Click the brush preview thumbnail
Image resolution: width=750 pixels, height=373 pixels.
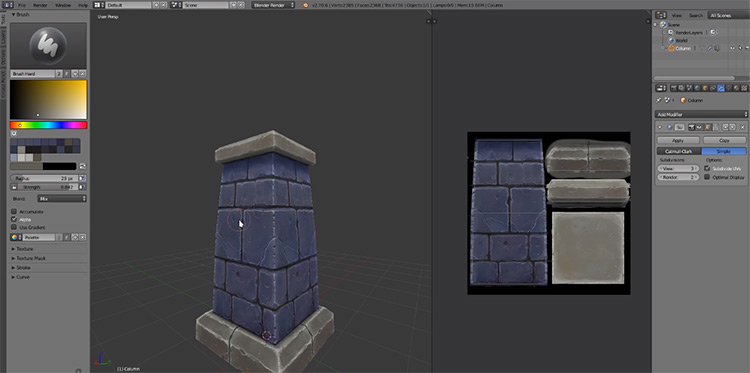pos(48,45)
